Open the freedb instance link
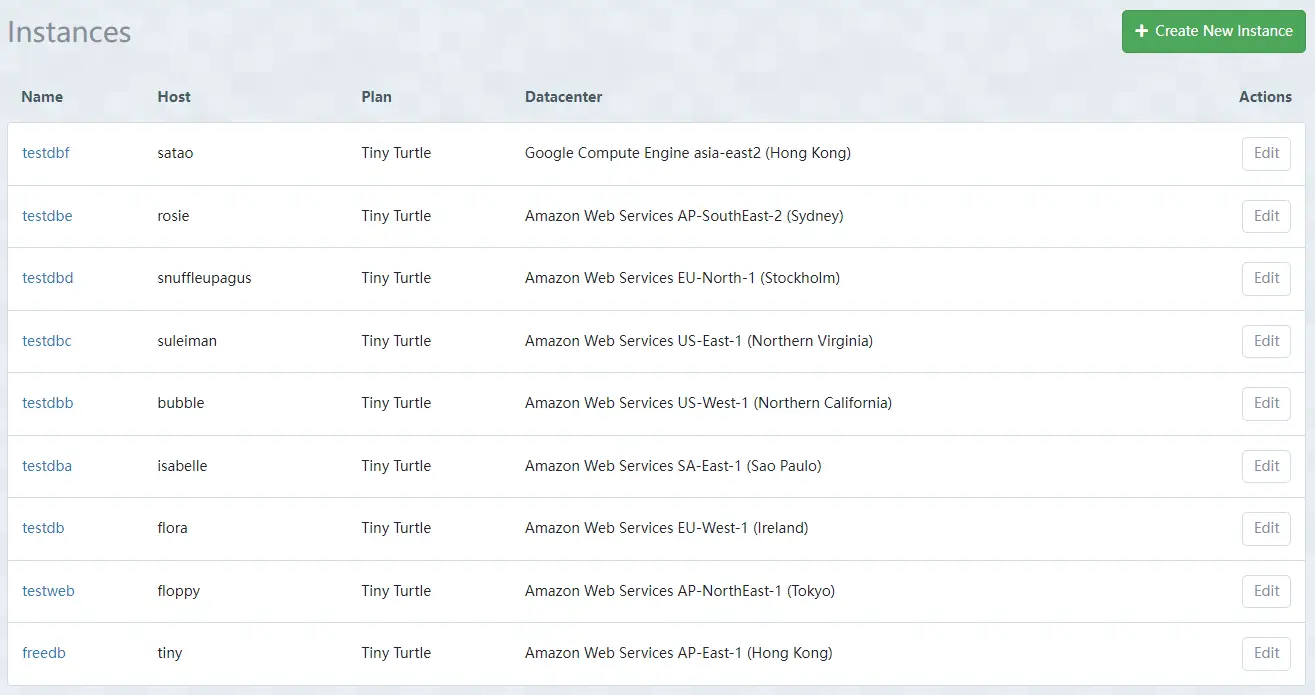 (x=44, y=653)
